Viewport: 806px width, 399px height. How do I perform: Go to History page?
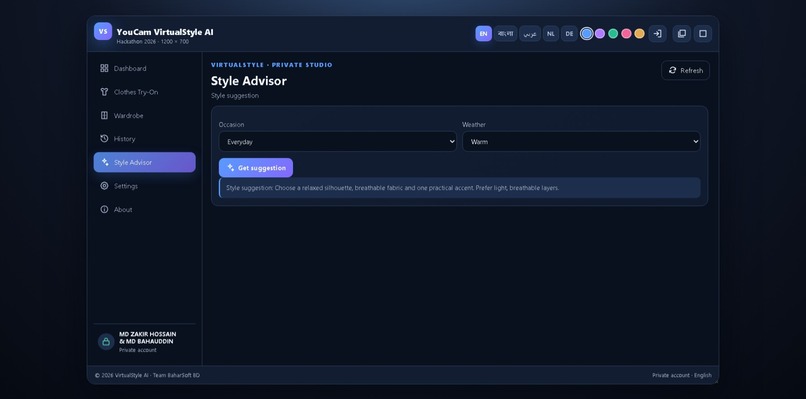tap(144, 139)
